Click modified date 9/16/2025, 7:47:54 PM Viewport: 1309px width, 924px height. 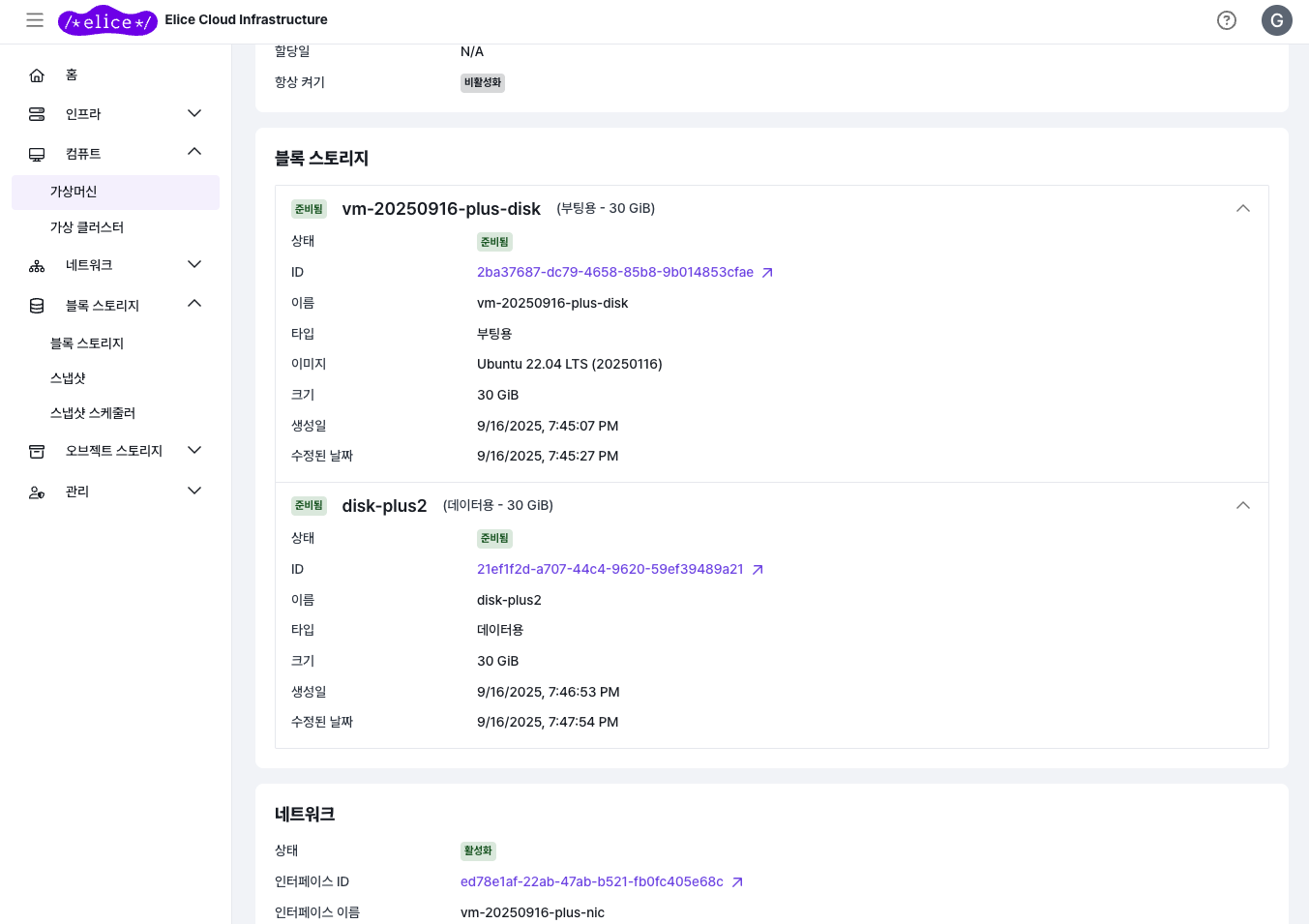tap(548, 723)
